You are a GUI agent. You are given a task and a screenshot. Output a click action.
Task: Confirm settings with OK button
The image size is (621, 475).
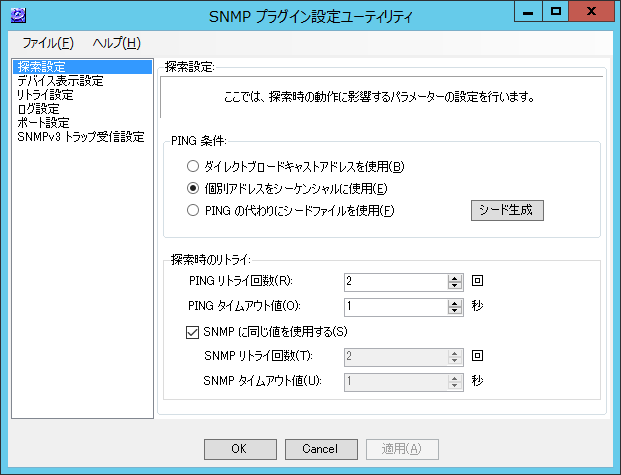click(x=240, y=449)
